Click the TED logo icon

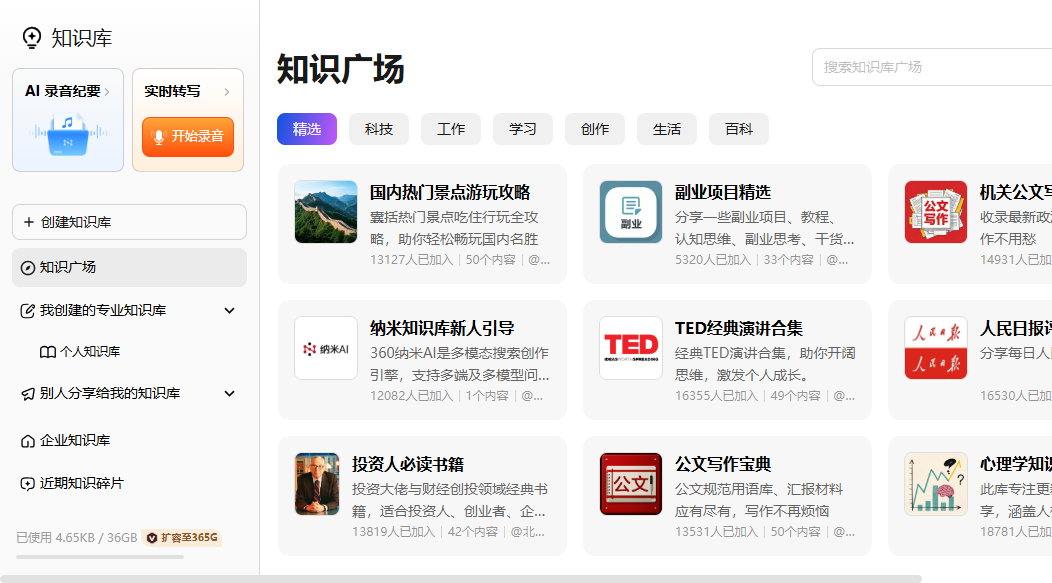(631, 348)
